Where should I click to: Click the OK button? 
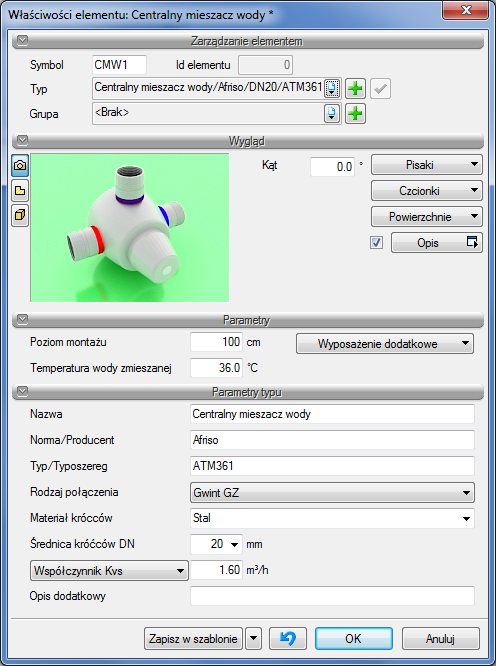pyautogui.click(x=354, y=638)
